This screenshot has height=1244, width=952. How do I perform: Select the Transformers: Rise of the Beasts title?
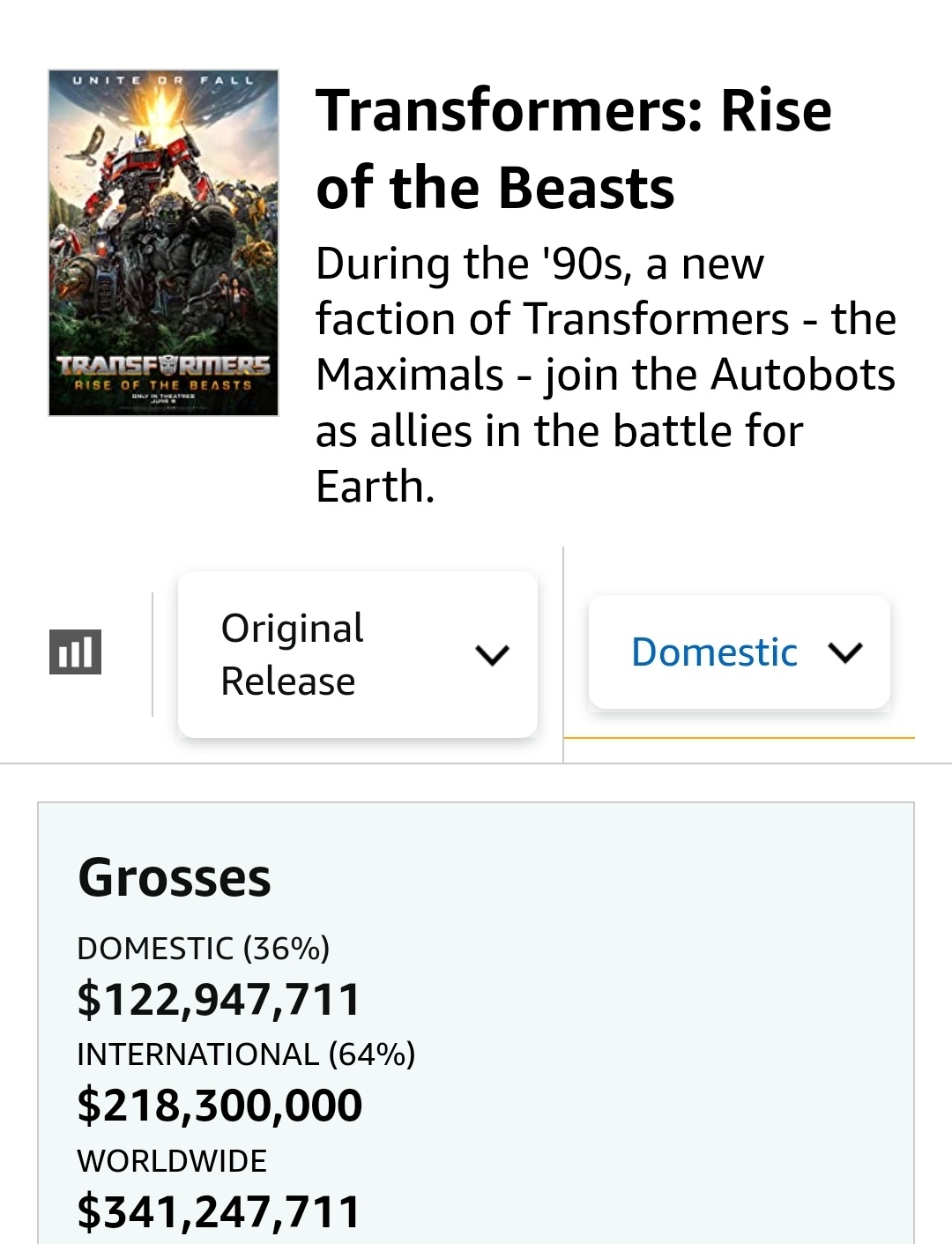click(x=573, y=149)
